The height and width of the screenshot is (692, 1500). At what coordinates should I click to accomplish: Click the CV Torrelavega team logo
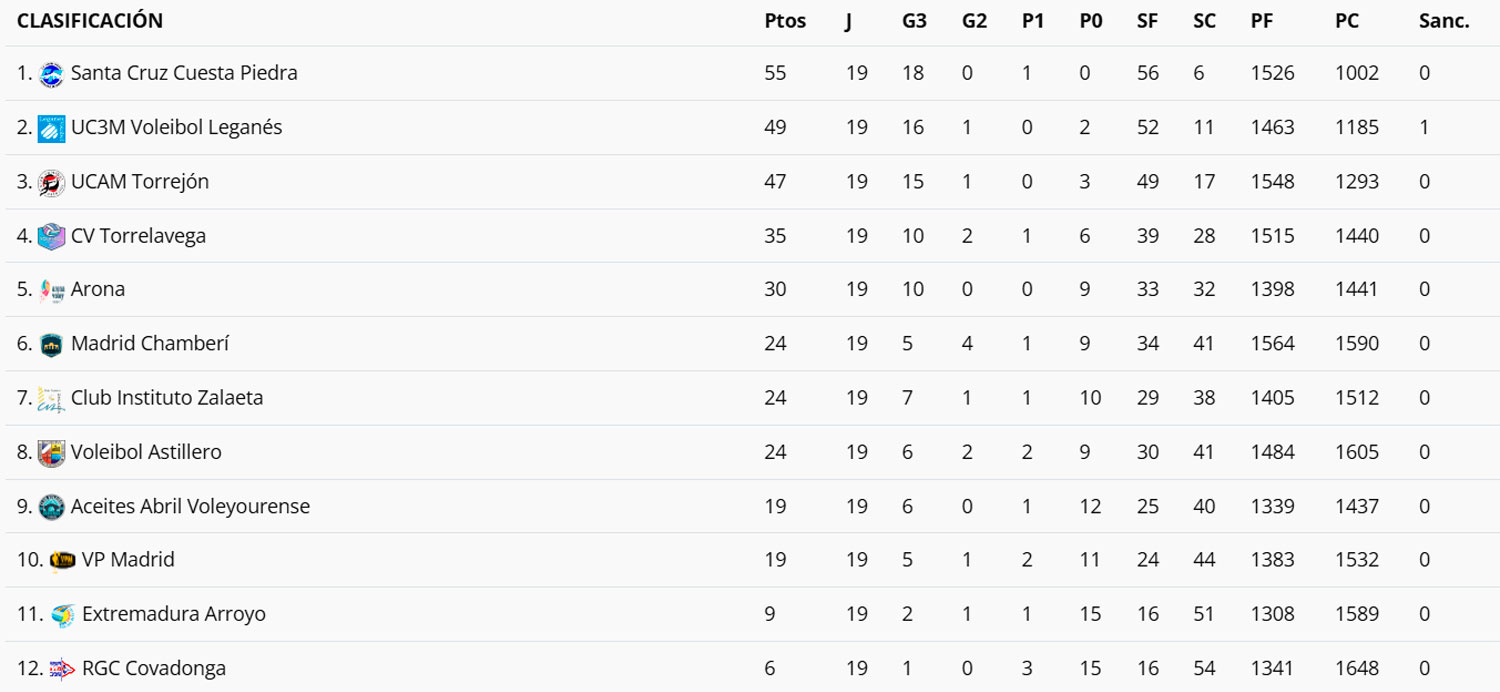tap(51, 236)
